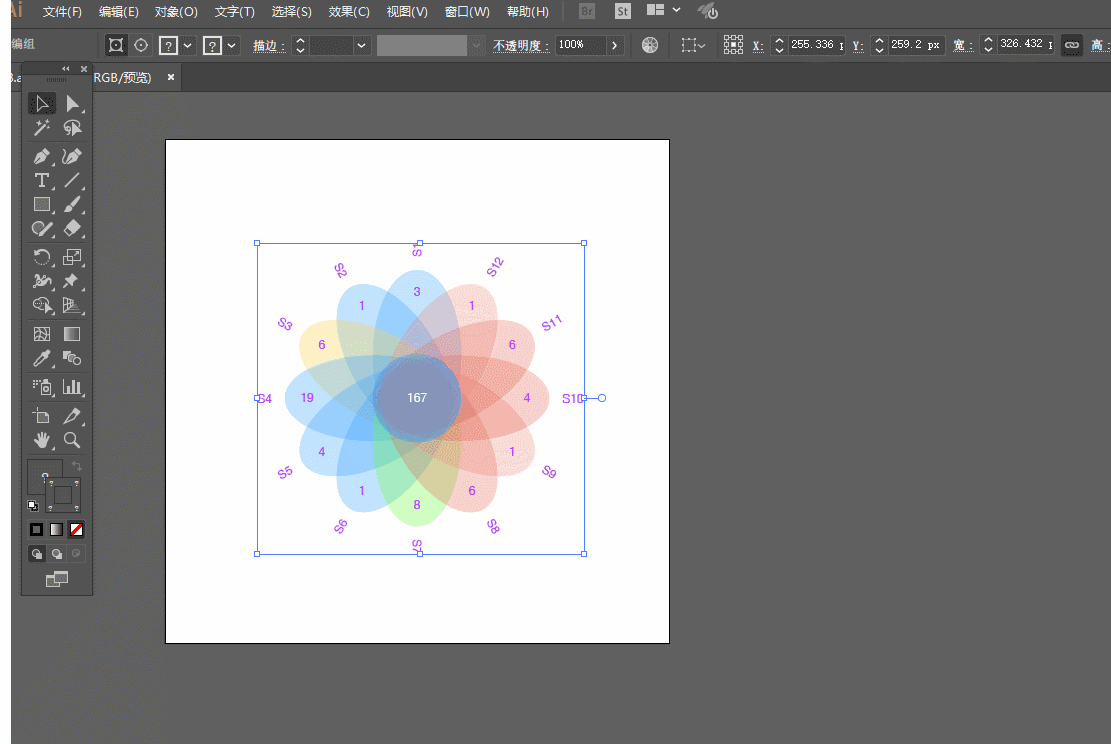Choose the Blend tool

(72, 359)
